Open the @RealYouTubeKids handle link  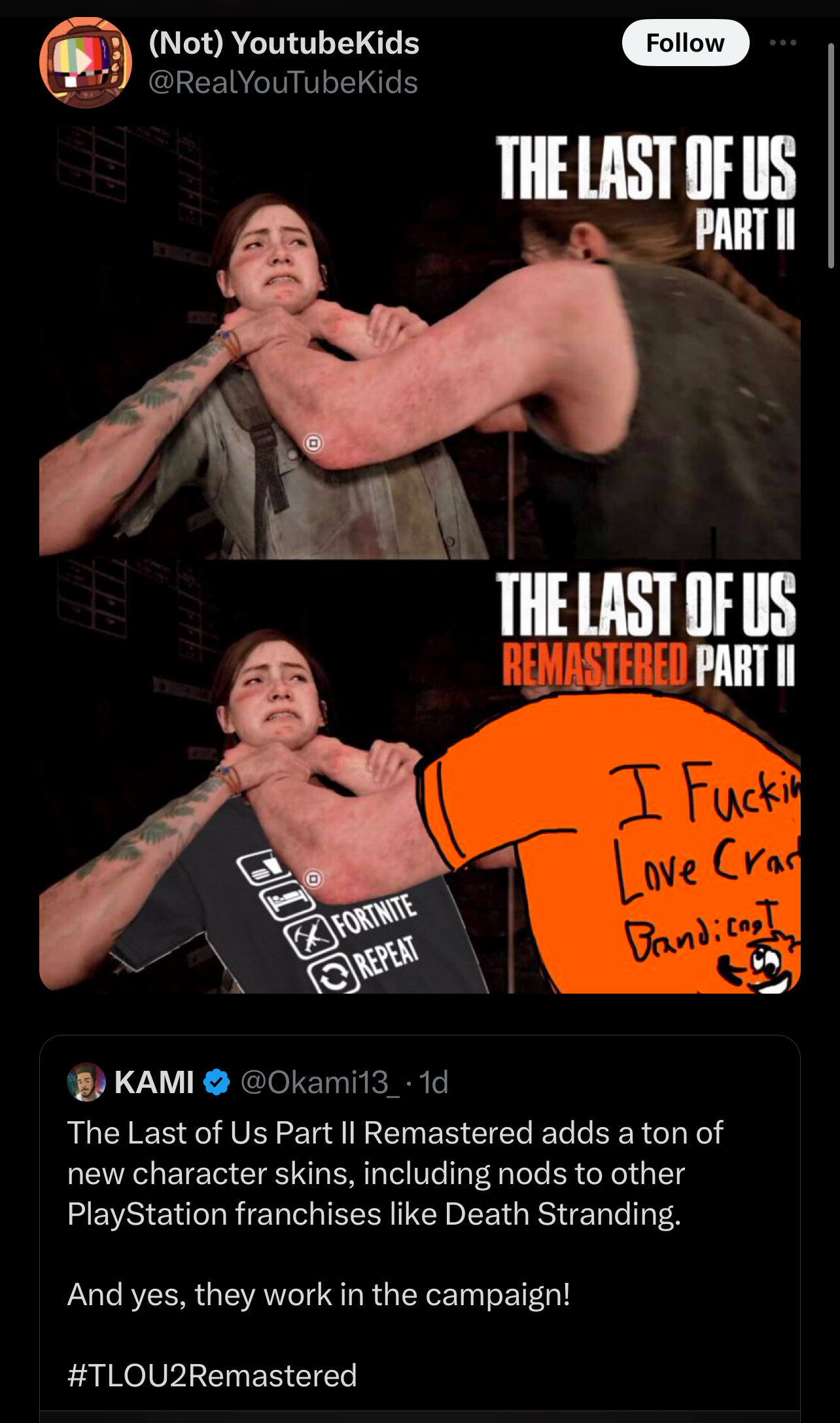pyautogui.click(x=283, y=82)
